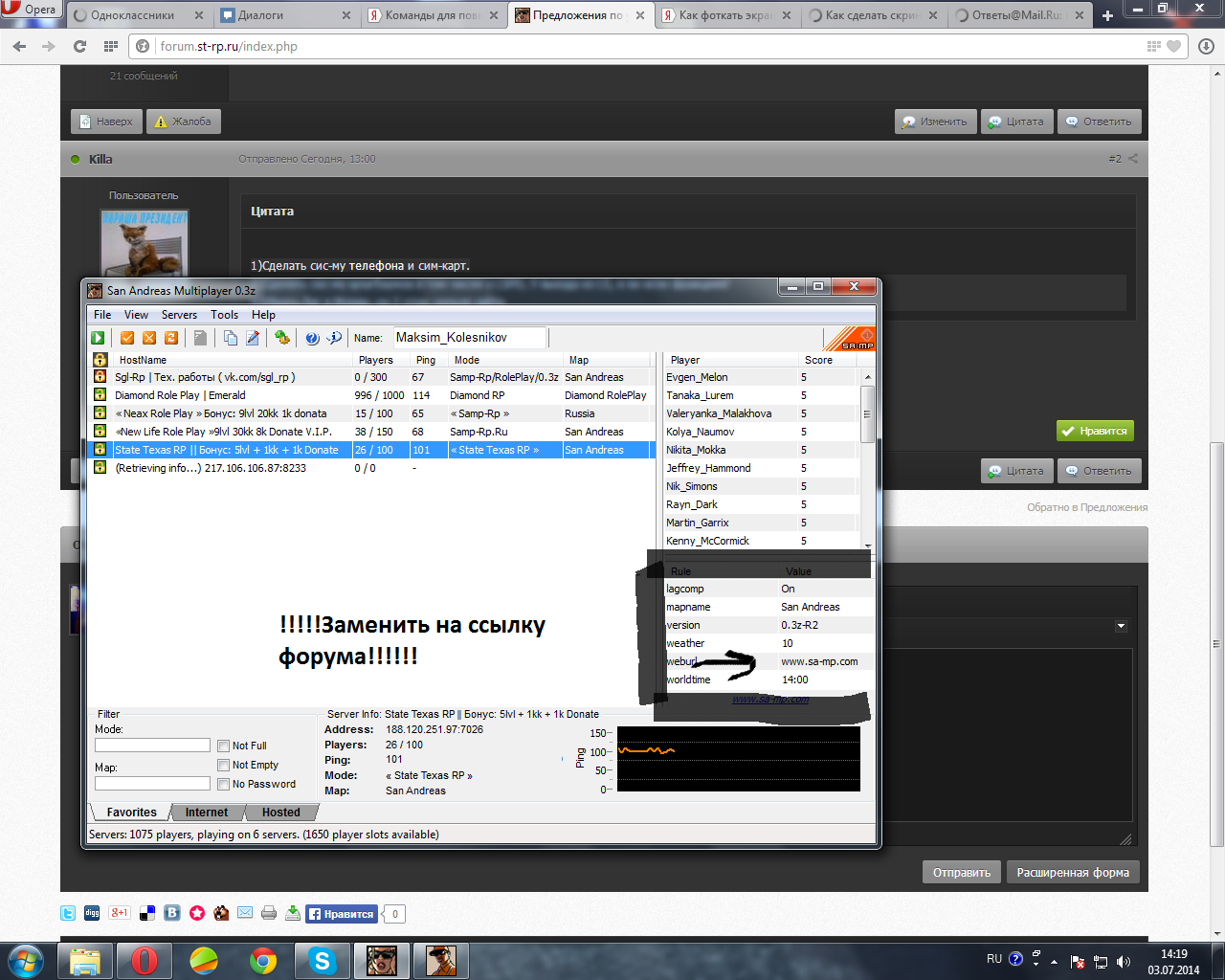Click the share icon next to #2
This screenshot has width=1225, height=980.
coord(1133,159)
